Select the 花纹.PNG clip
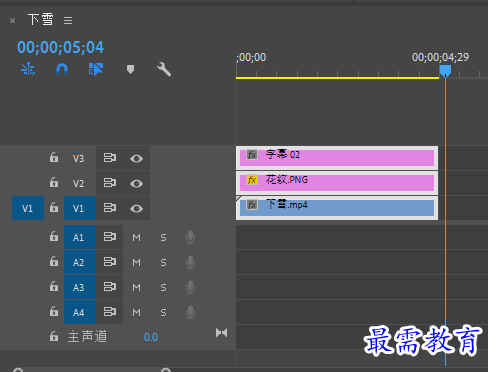This screenshot has height=372, width=488. [x=337, y=183]
